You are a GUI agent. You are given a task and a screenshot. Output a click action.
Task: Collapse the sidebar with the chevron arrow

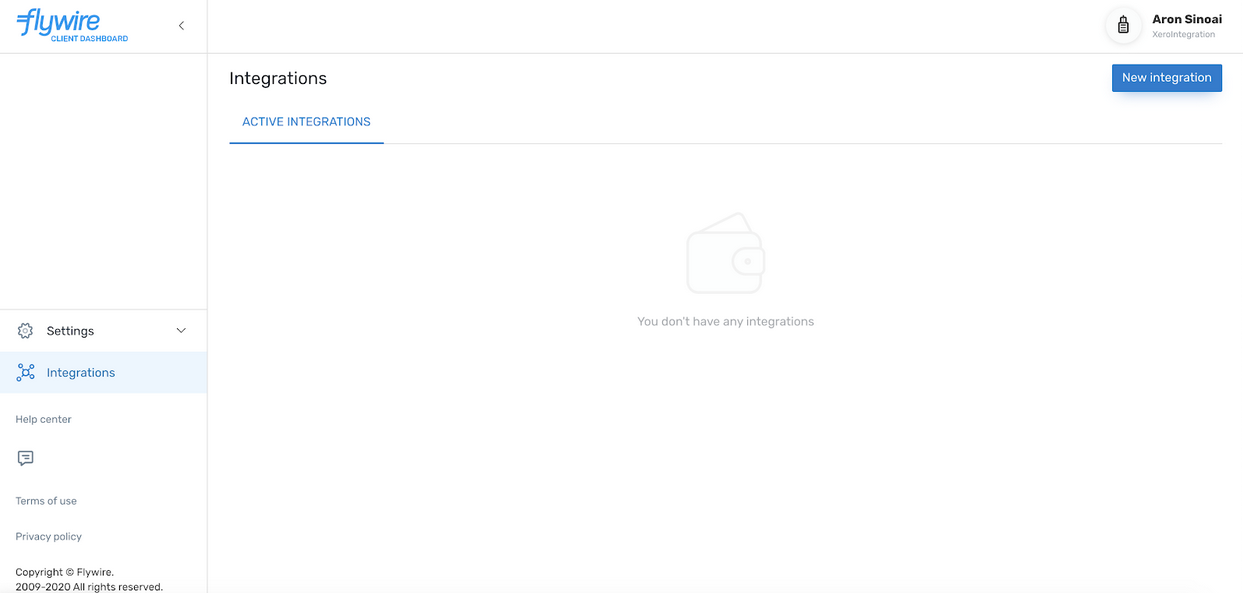click(181, 26)
